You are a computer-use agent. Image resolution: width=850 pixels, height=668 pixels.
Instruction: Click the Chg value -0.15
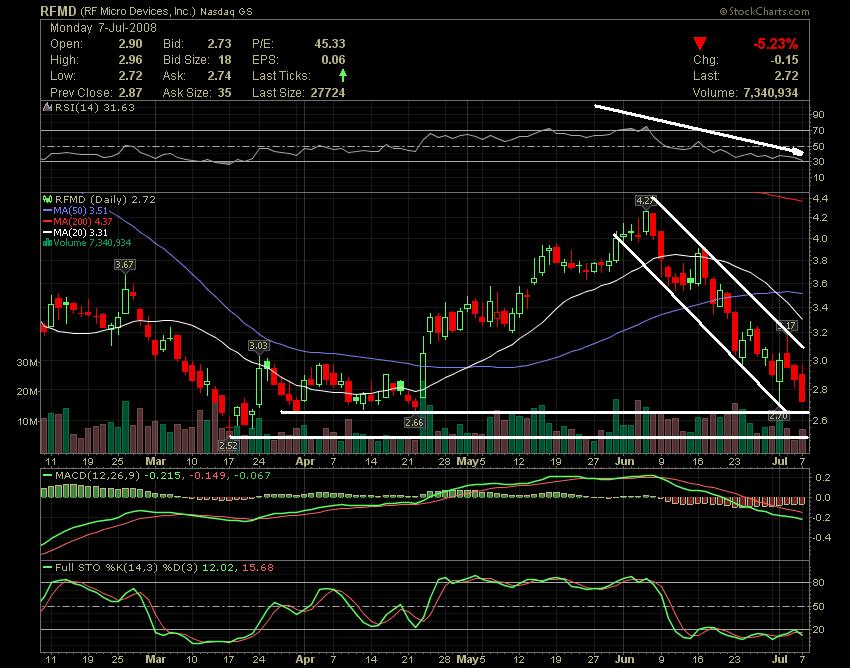click(784, 60)
